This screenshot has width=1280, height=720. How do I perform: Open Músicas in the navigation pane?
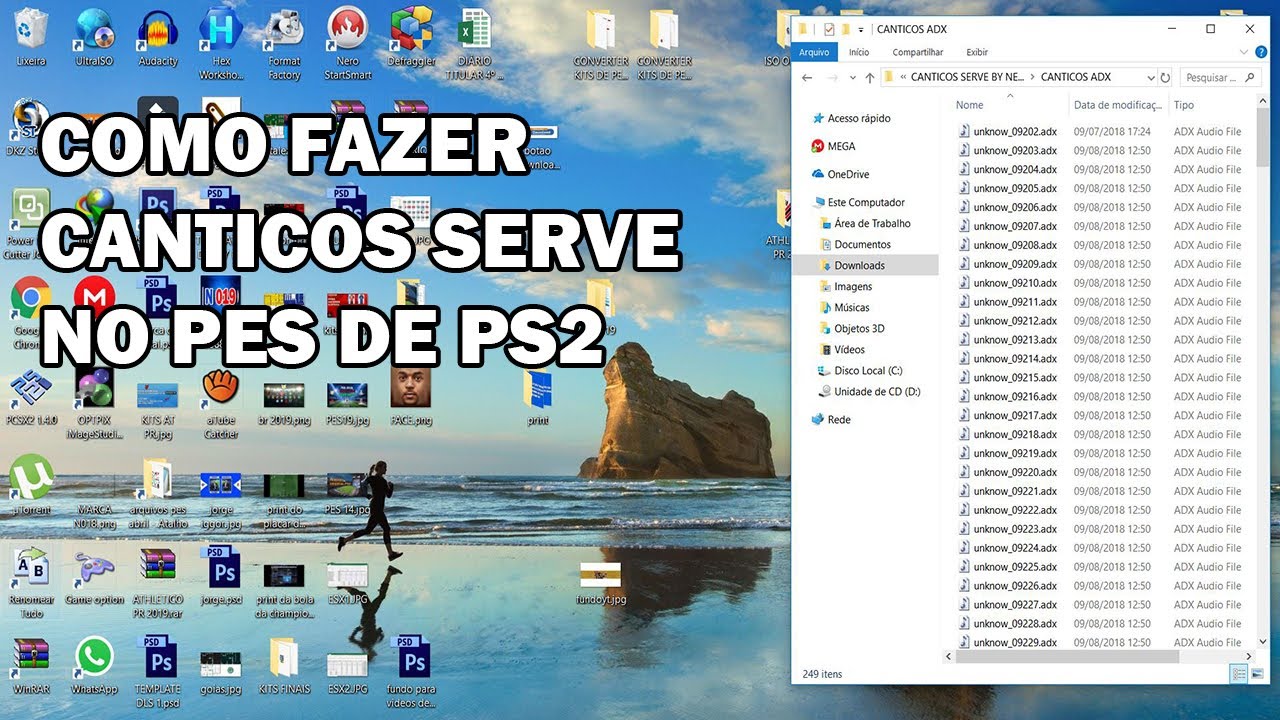tap(851, 307)
